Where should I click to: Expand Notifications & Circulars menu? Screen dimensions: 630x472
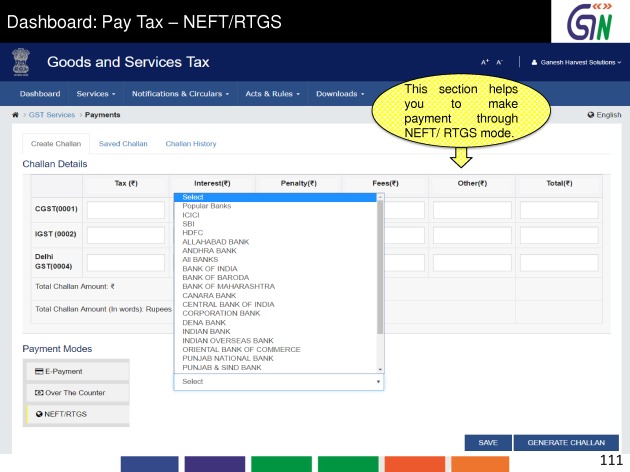(180, 94)
